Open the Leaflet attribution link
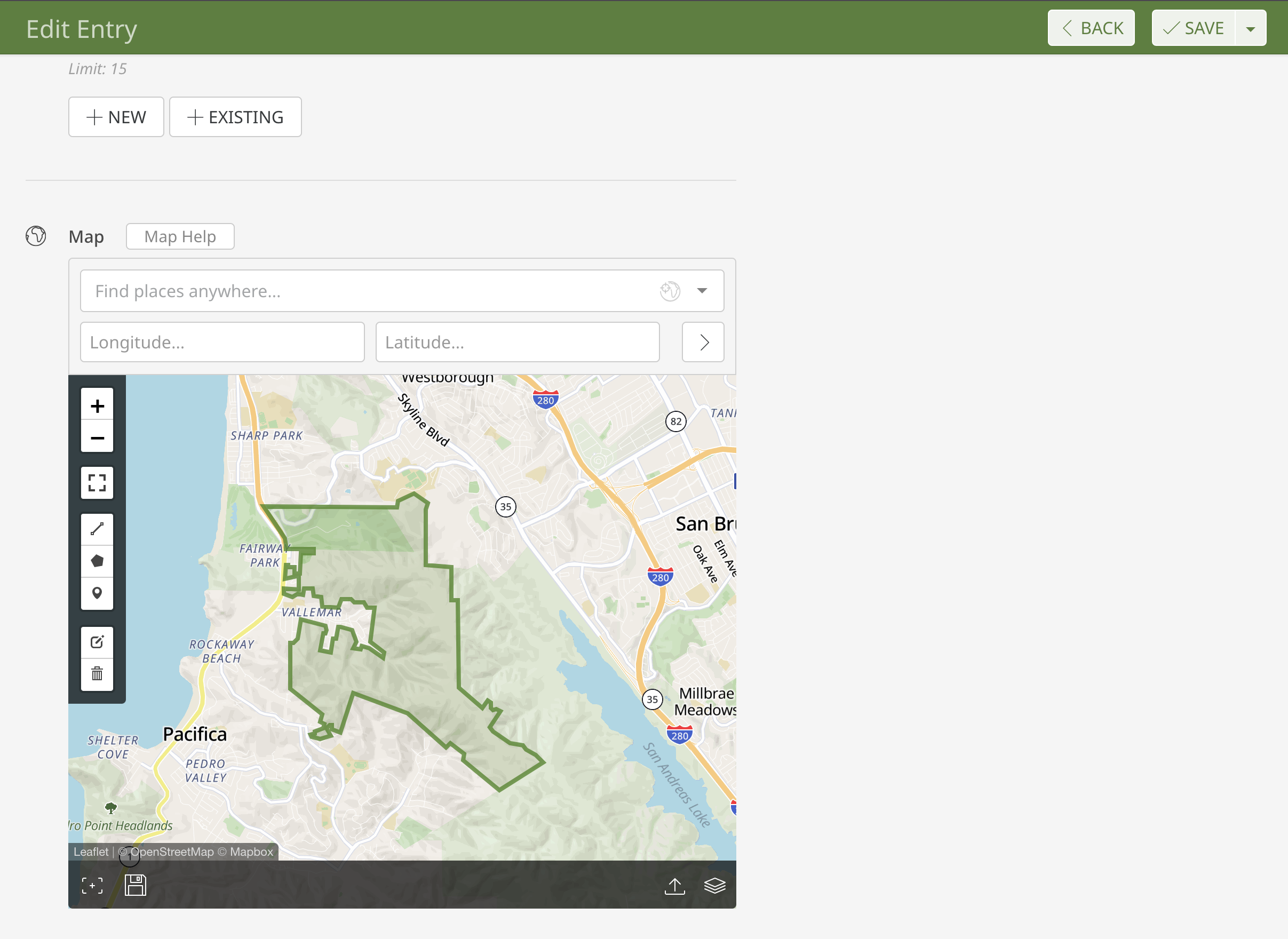This screenshot has width=1288, height=939. 91,852
